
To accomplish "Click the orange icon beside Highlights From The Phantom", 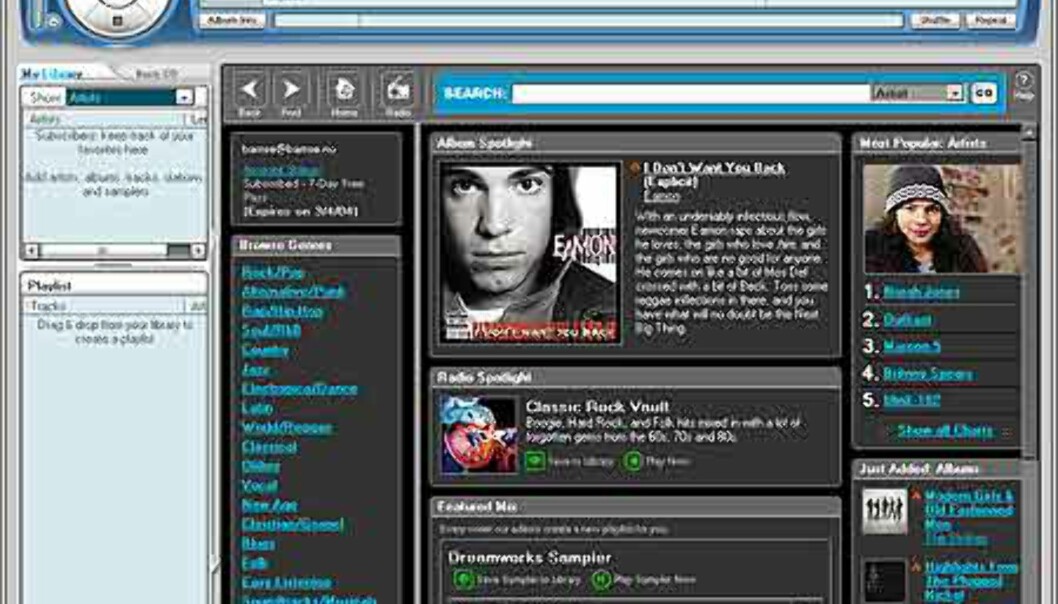I will 916,567.
